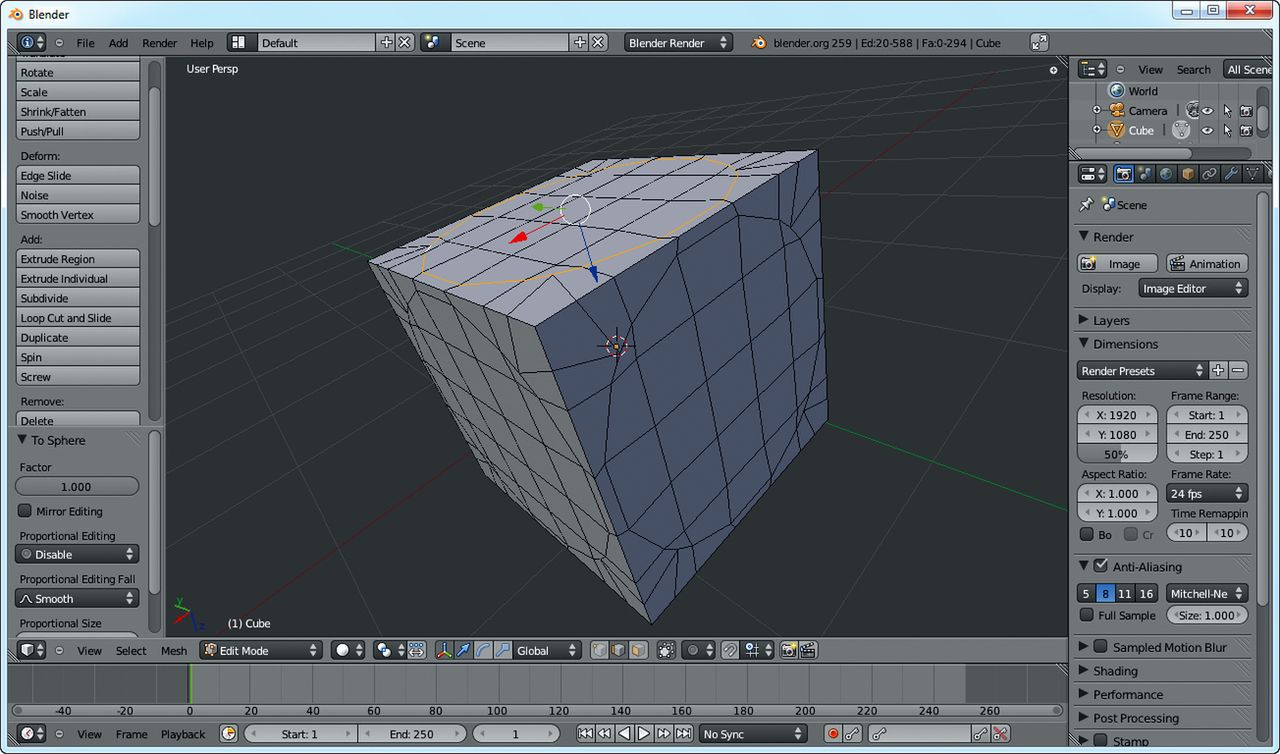
Task: Enable the Full Sample checkbox
Action: (1087, 615)
